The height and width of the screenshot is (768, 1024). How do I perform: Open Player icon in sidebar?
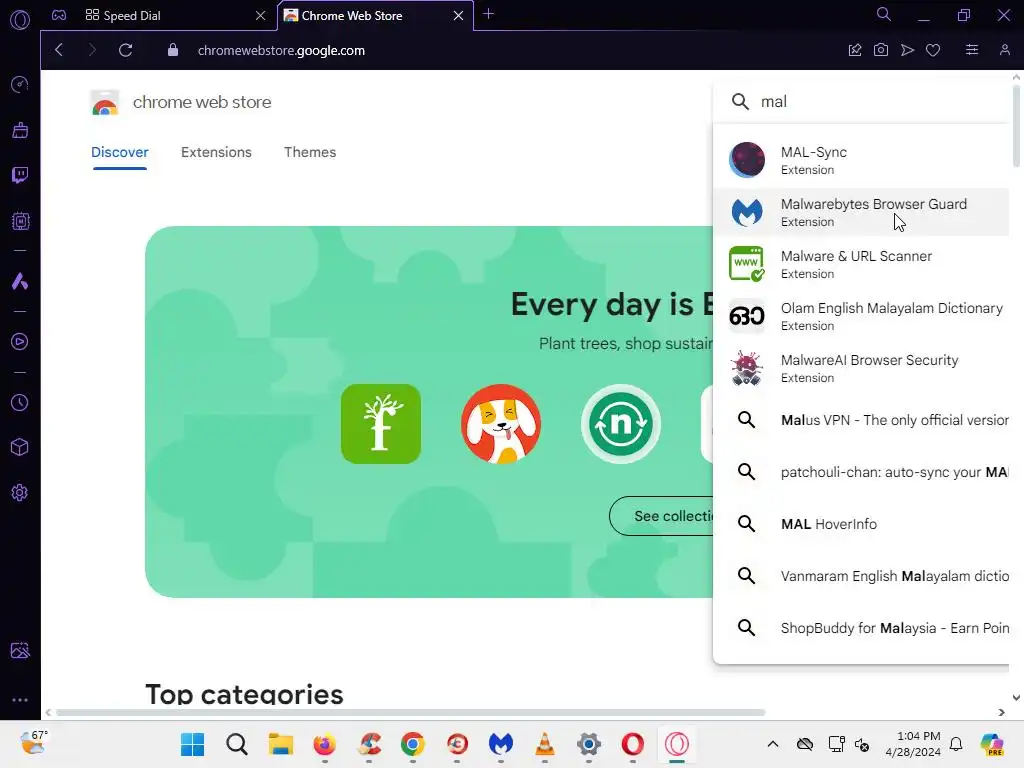click(x=20, y=342)
